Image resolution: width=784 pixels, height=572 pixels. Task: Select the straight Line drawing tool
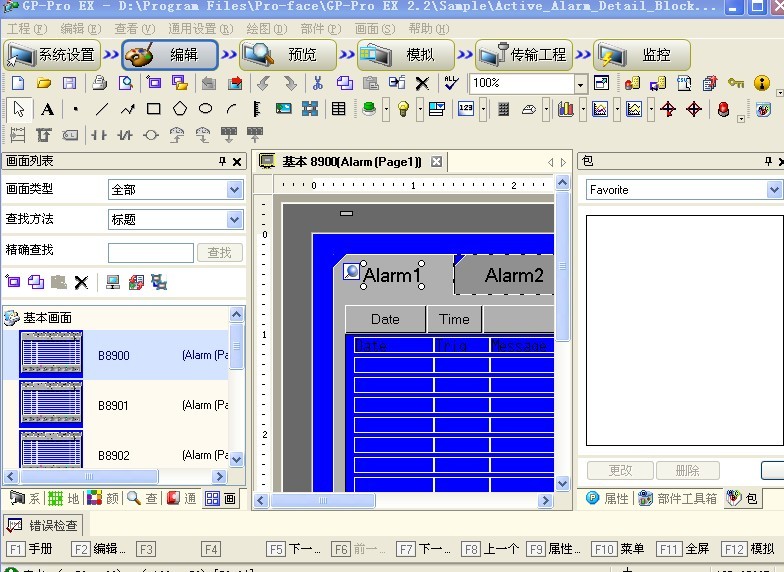click(101, 109)
